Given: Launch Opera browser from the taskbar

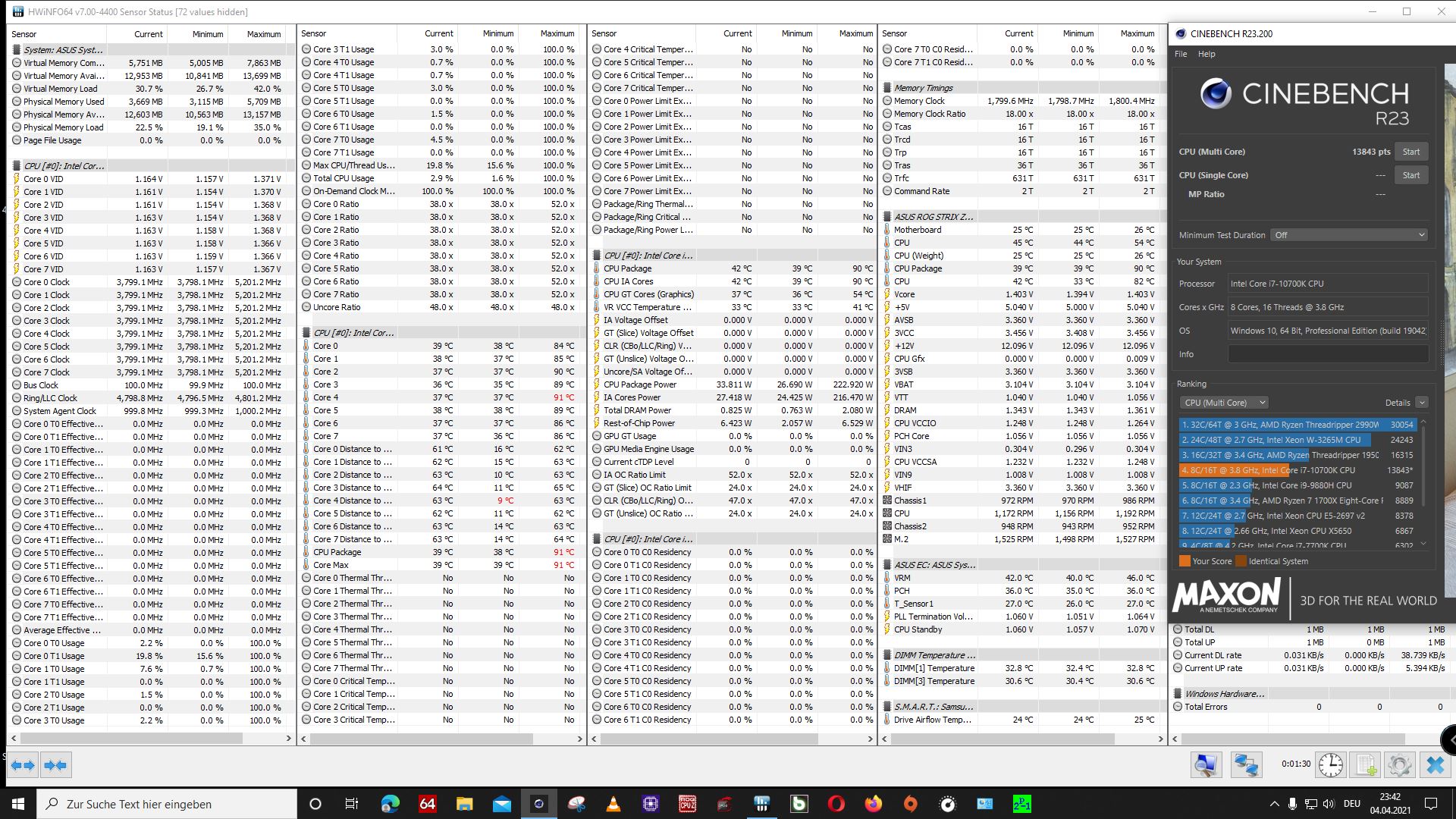Looking at the screenshot, I should 836,804.
